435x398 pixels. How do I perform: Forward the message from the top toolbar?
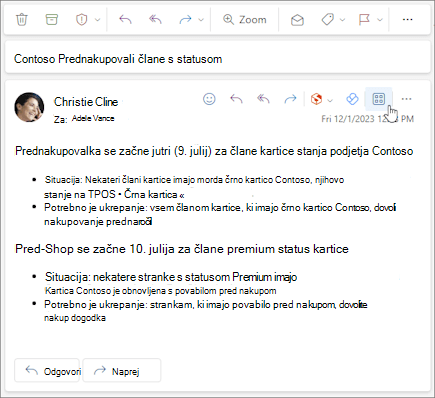point(185,20)
